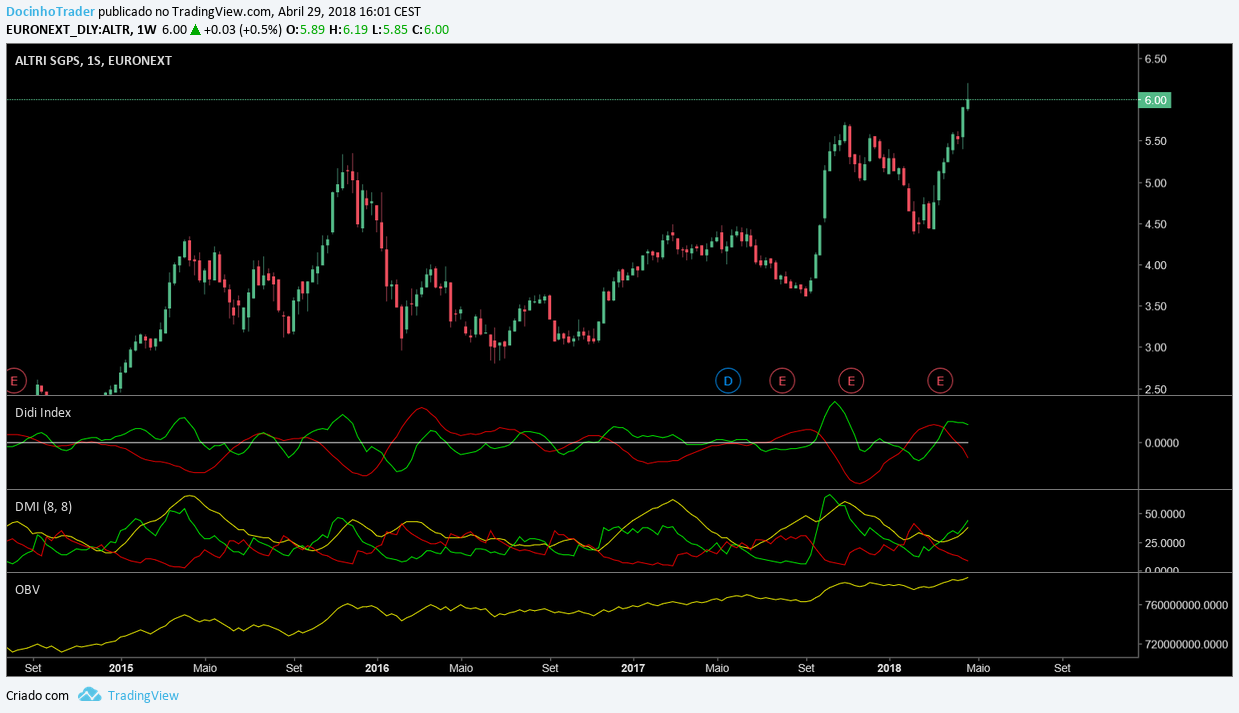Screen dimensions: 1239x713
Task: Click the E earnings marker under 2018
Action: (x=940, y=380)
